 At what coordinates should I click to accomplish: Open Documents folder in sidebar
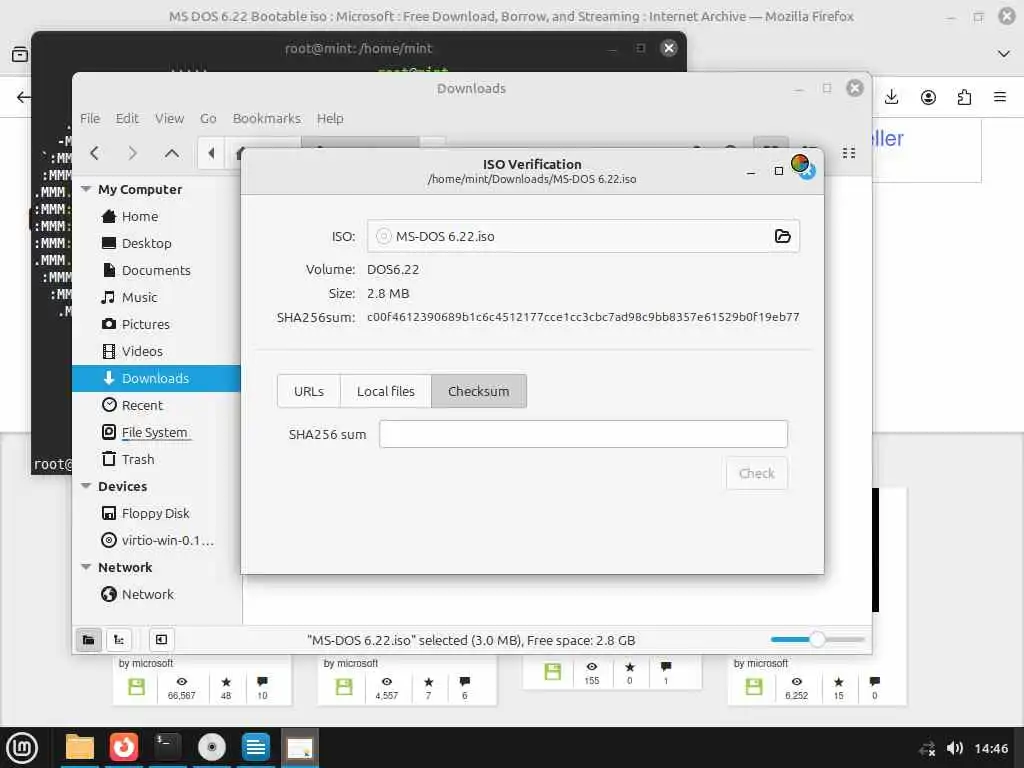point(157,270)
